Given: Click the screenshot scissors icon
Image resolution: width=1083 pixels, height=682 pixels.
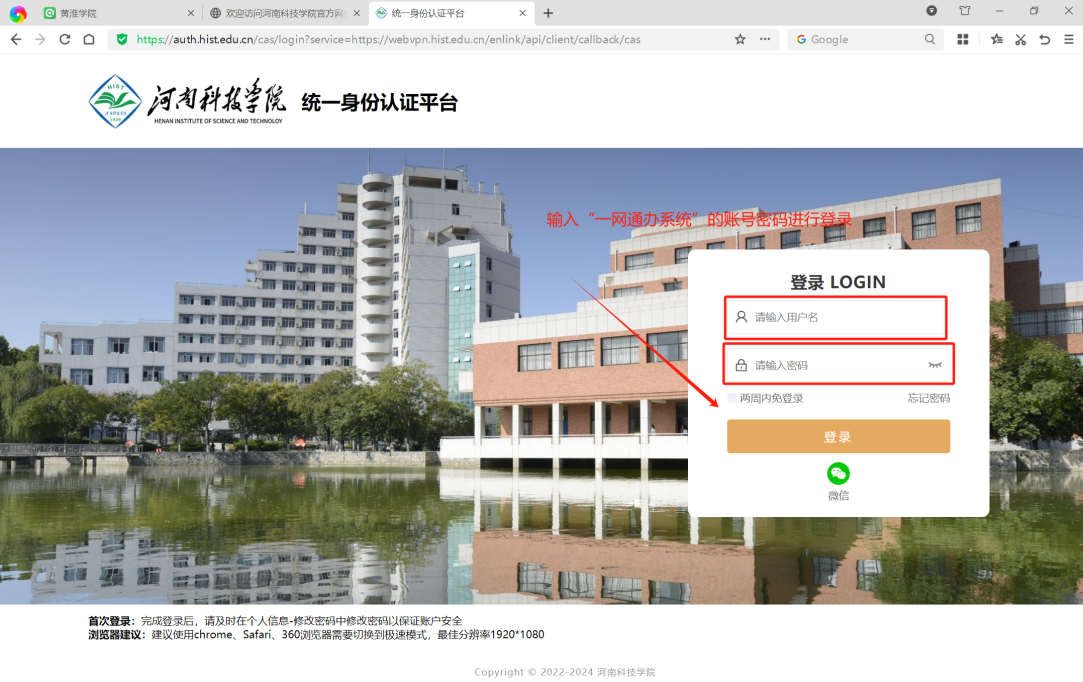Looking at the screenshot, I should point(1020,39).
